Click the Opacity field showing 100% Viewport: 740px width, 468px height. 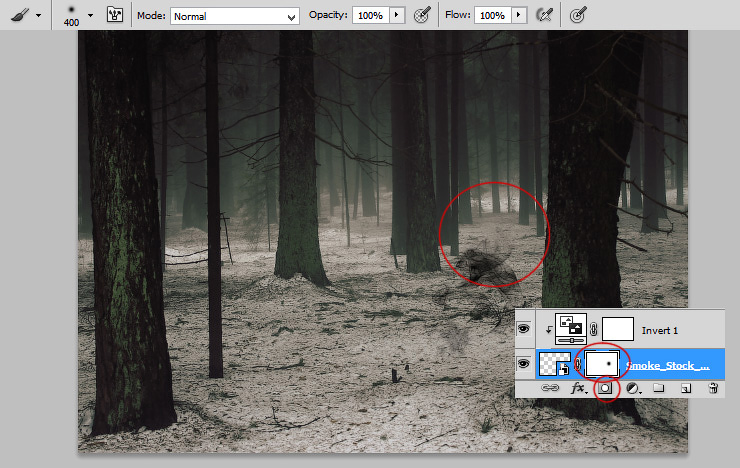370,16
